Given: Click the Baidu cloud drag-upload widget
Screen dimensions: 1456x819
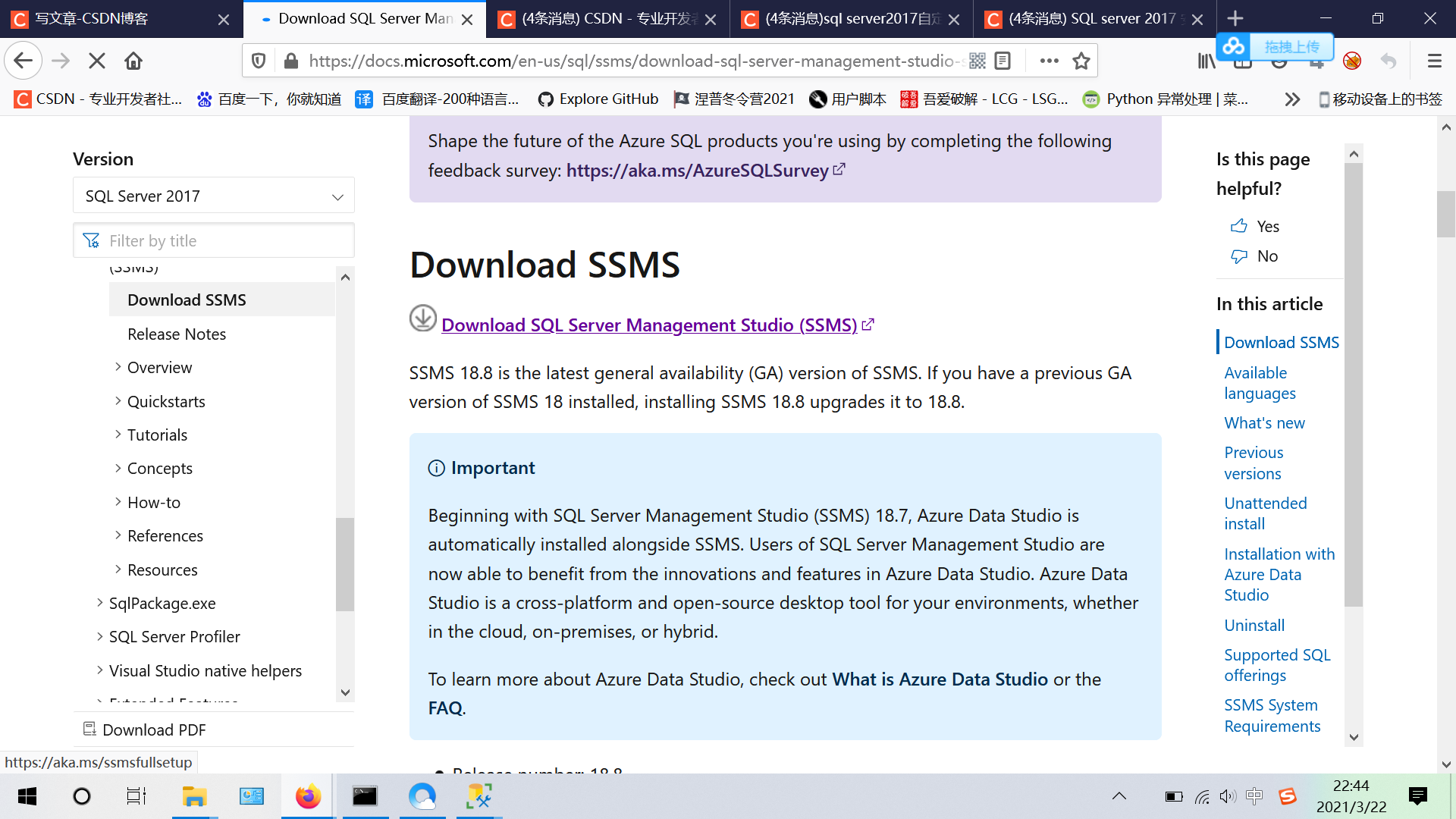Looking at the screenshot, I should tap(1275, 46).
